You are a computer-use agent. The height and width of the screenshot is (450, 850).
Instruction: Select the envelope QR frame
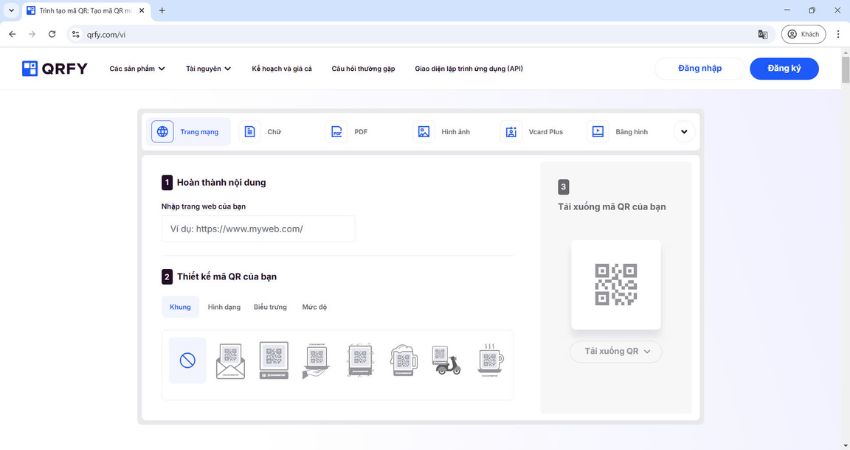coord(230,361)
